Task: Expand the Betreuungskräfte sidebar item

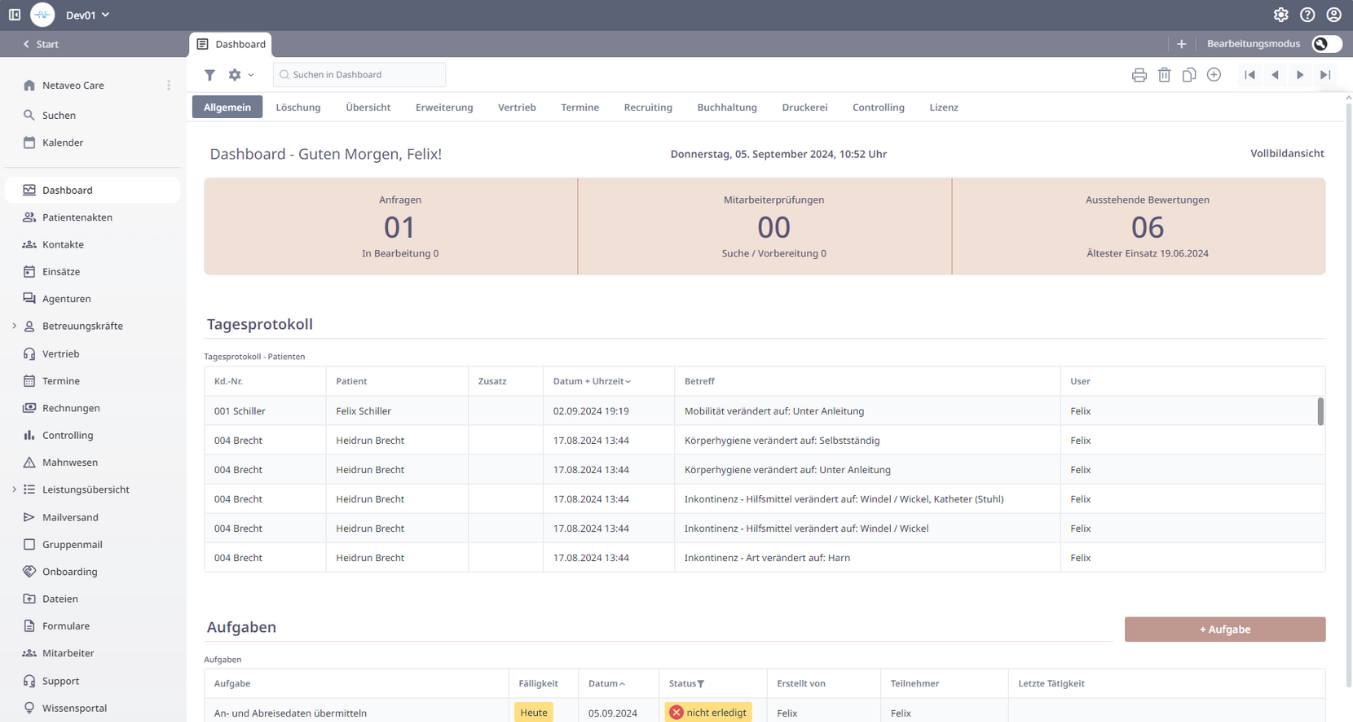Action: [x=14, y=326]
